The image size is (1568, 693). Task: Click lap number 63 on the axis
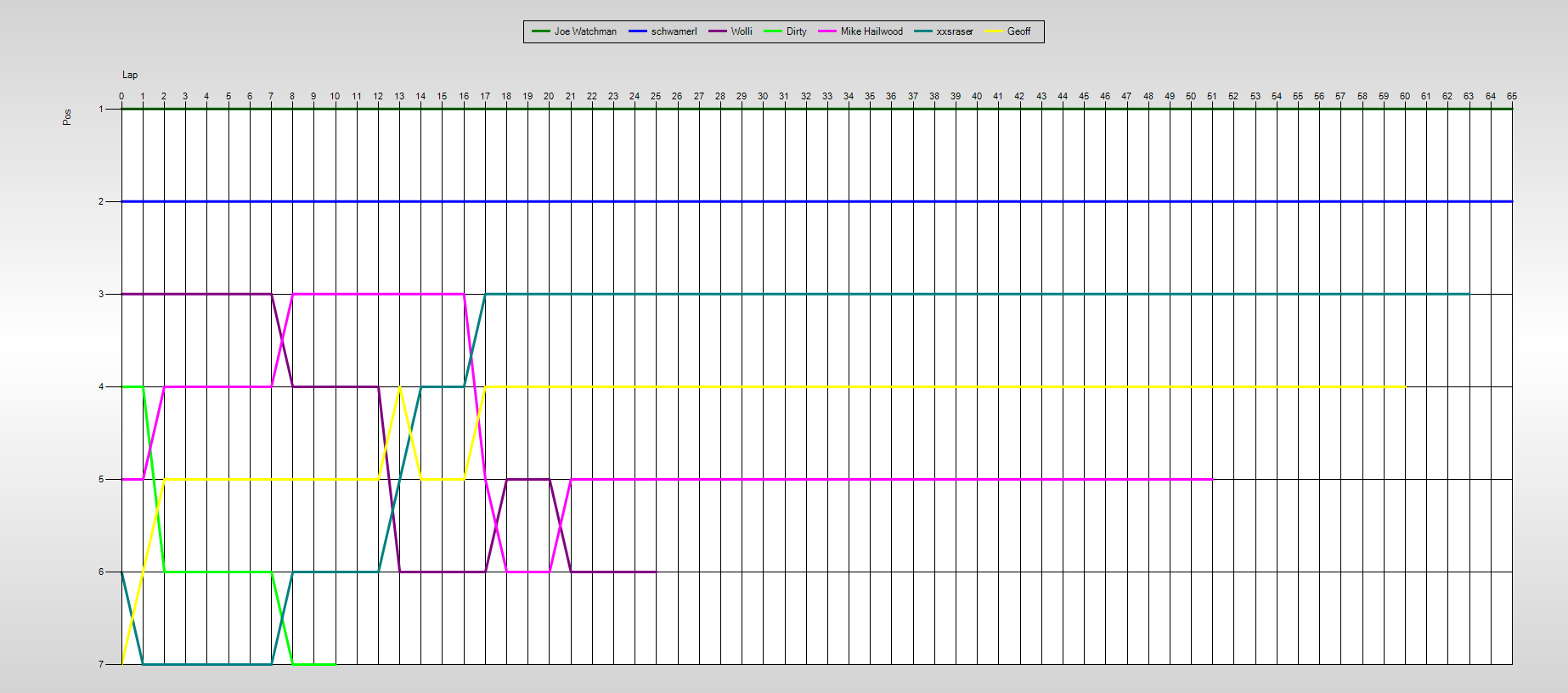pos(1469,96)
